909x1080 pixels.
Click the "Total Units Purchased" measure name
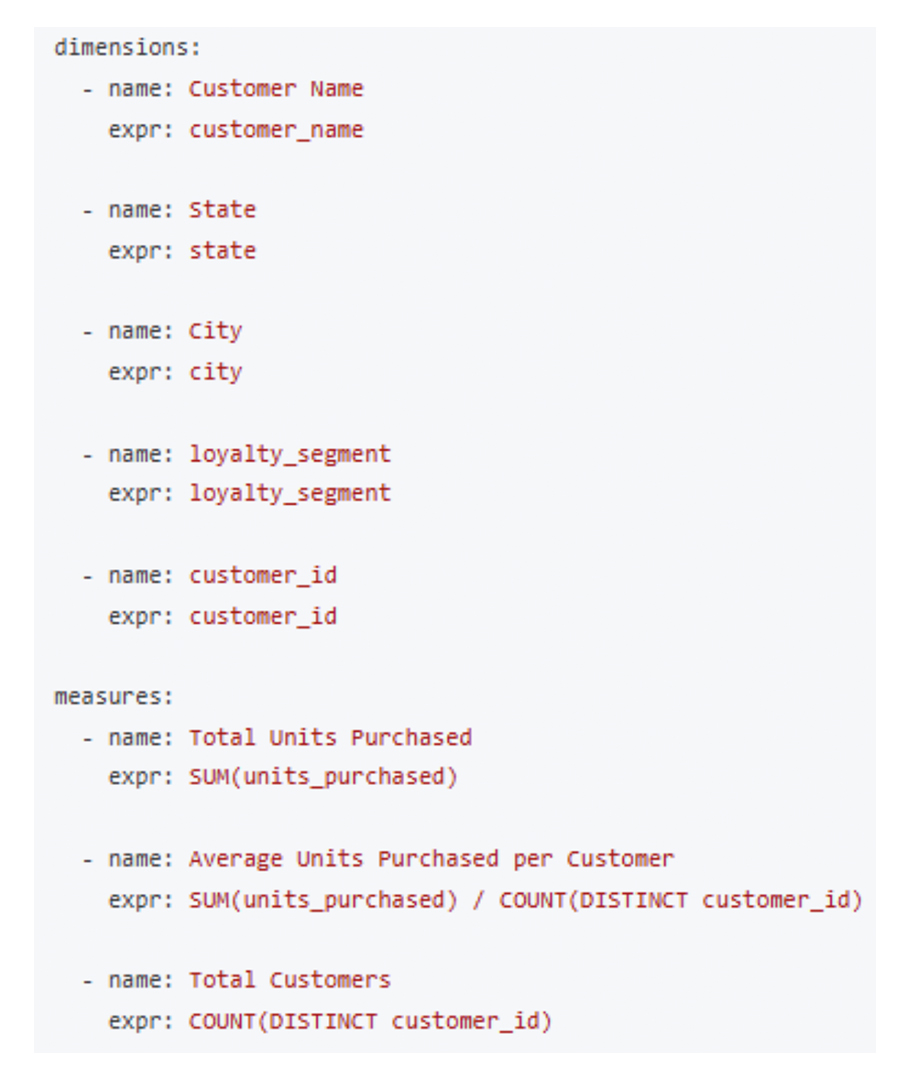[330, 738]
